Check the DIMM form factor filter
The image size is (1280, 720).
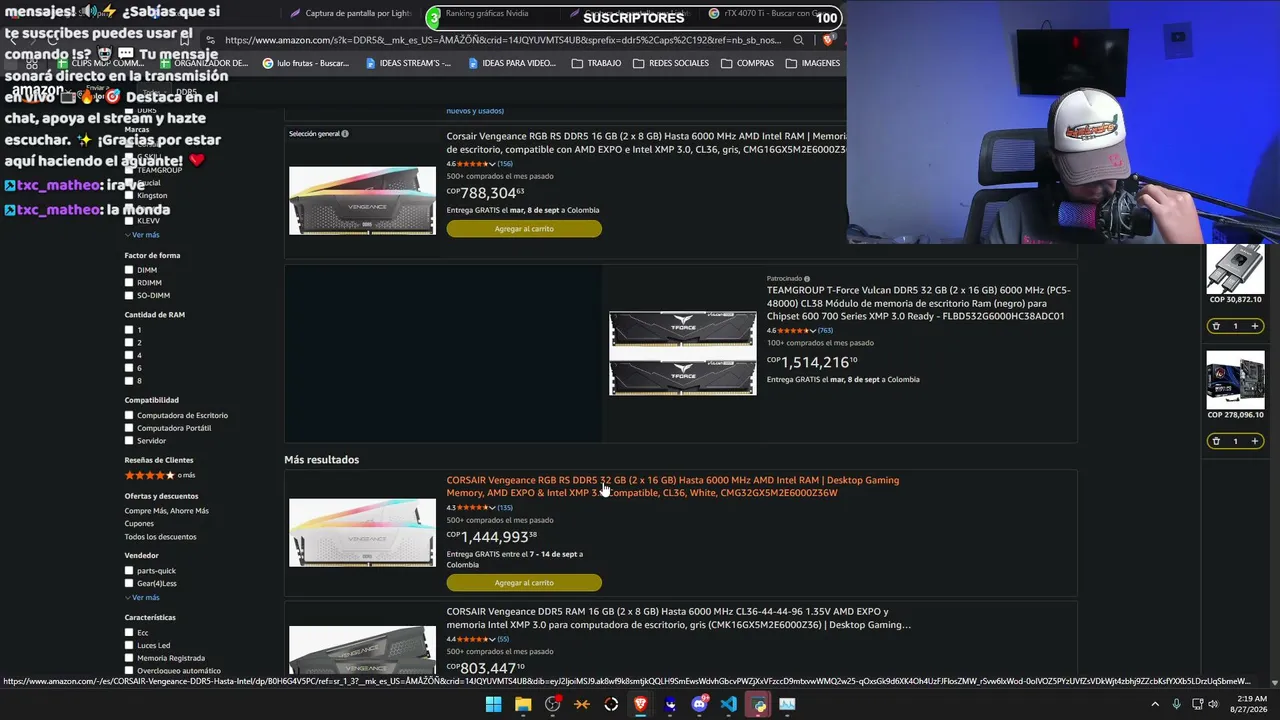[x=129, y=270]
